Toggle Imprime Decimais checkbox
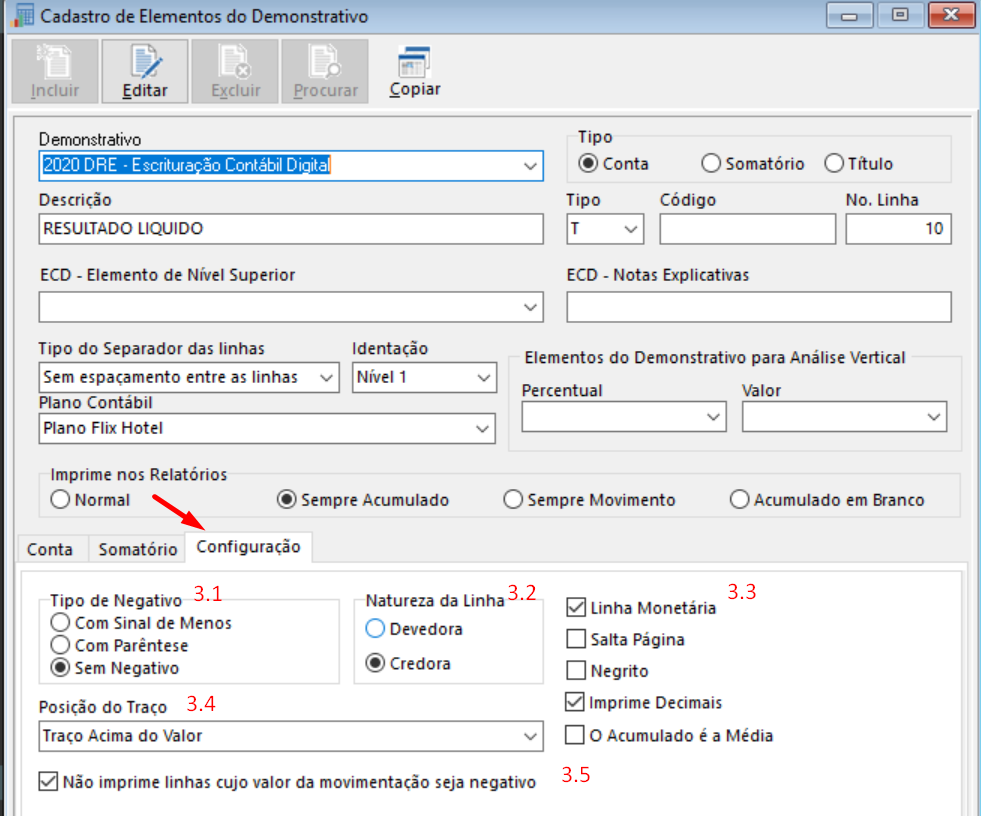Screen dimensions: 981x816 [575, 702]
